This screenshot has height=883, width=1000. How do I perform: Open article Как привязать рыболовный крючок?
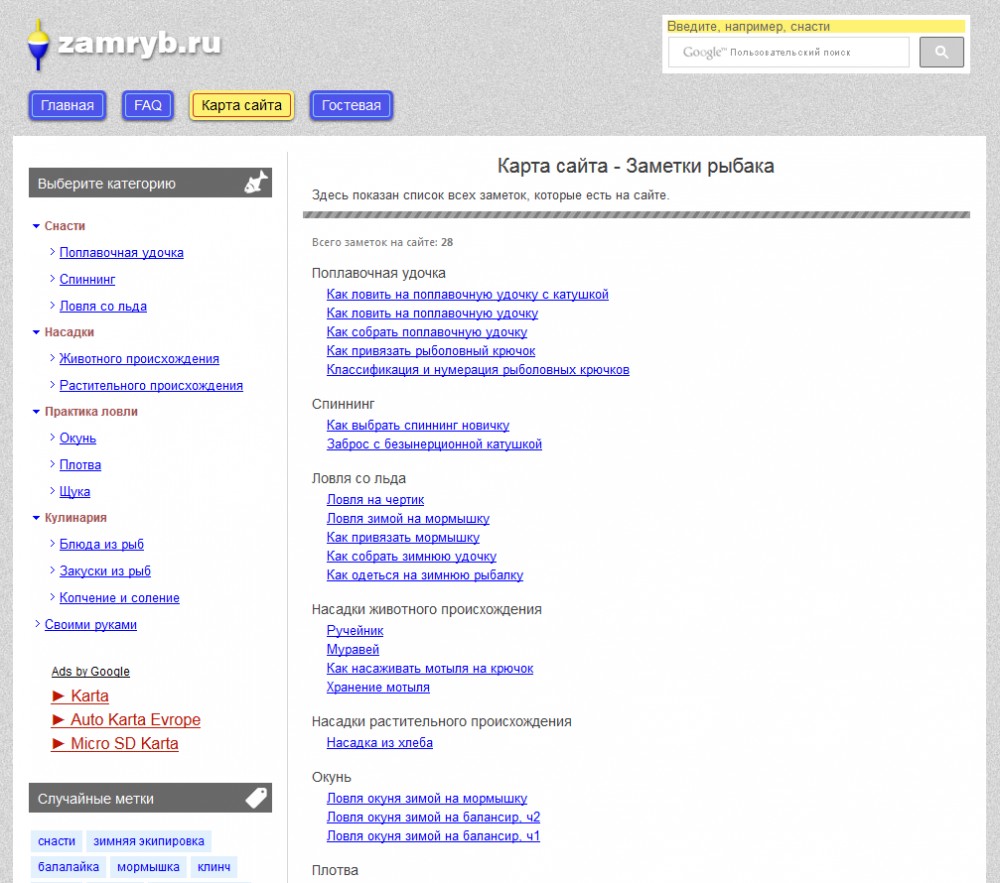click(430, 351)
